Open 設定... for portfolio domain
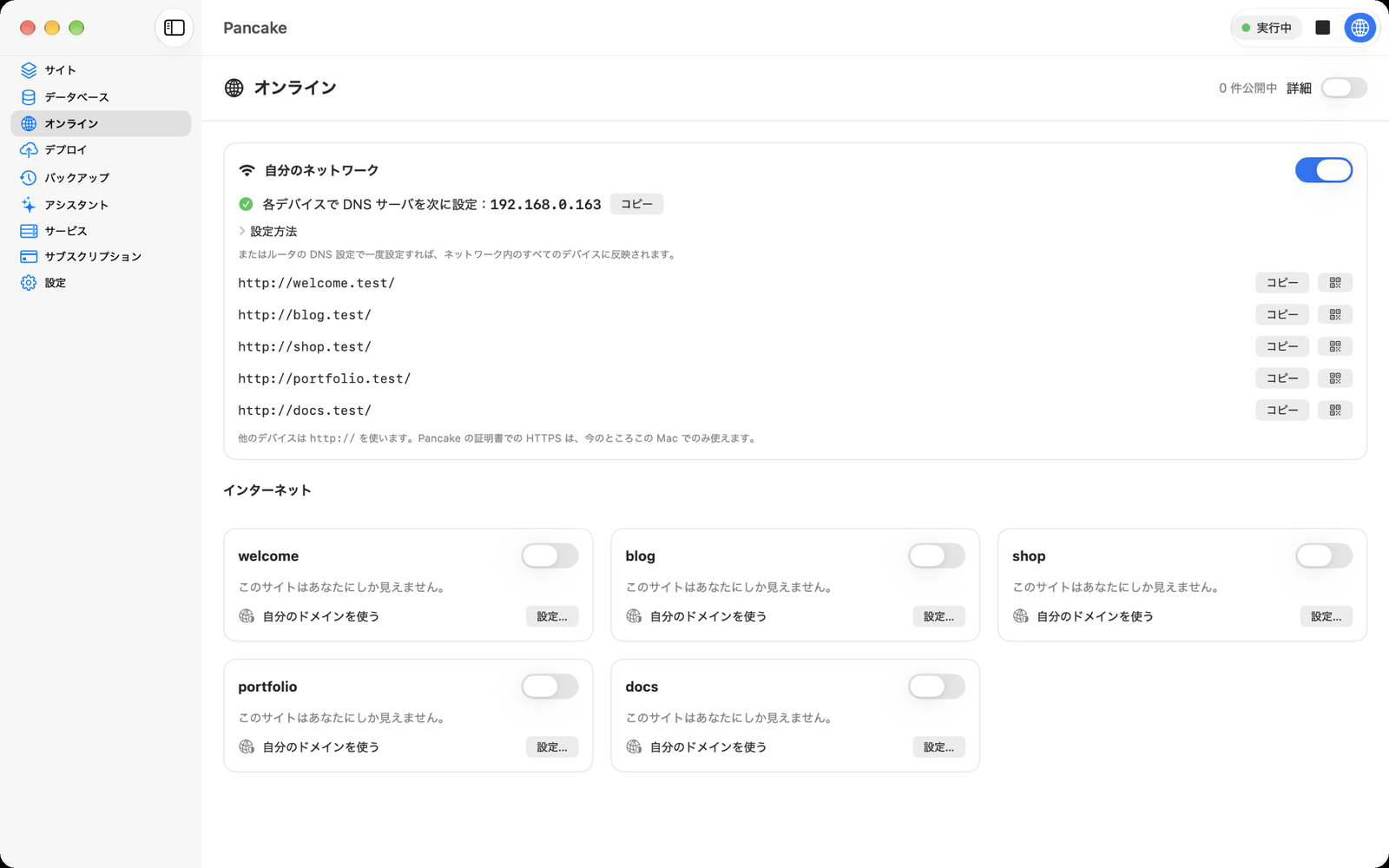The width and height of the screenshot is (1389, 868). tap(552, 746)
